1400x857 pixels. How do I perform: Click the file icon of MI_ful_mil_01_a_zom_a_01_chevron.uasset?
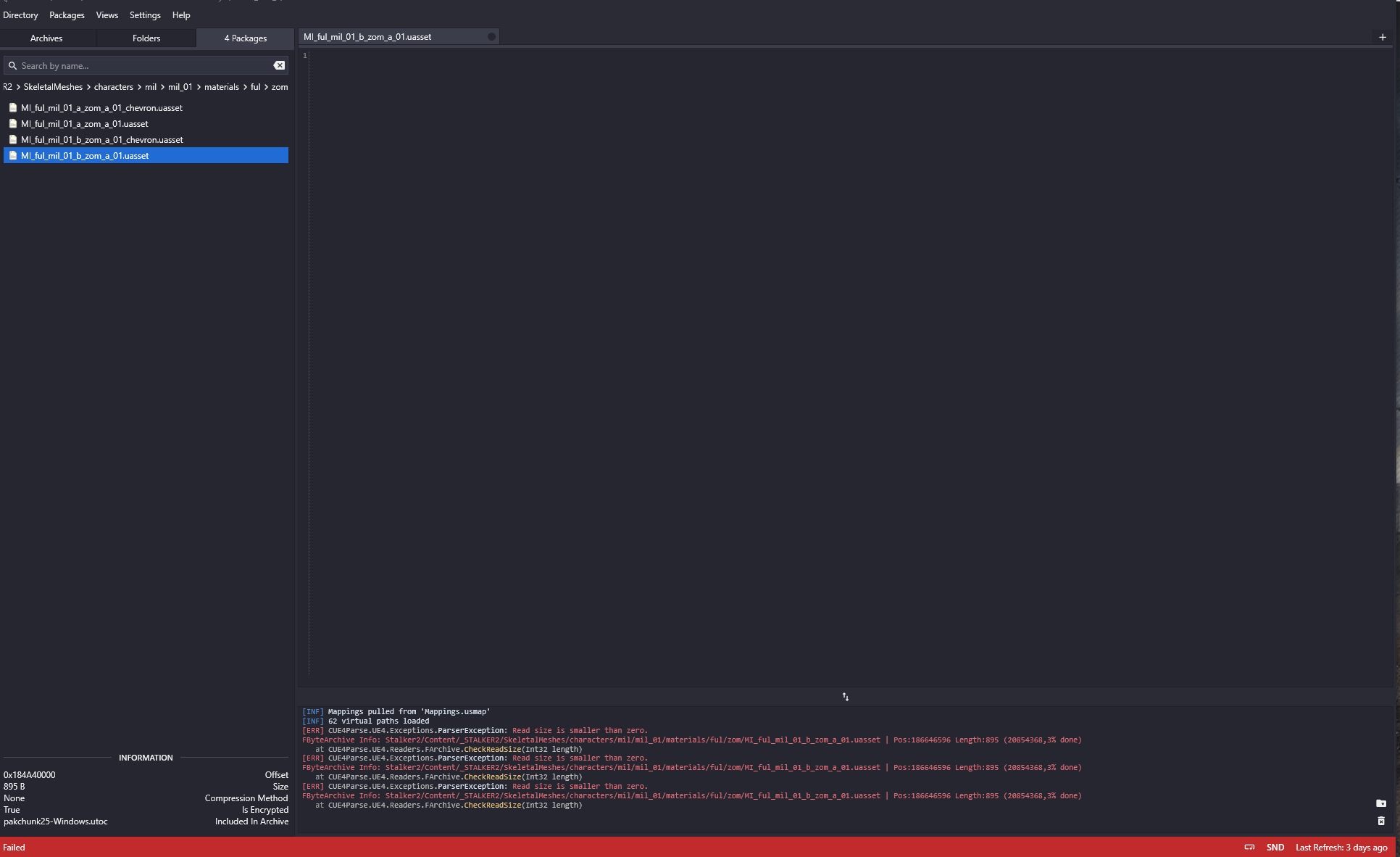(13, 108)
